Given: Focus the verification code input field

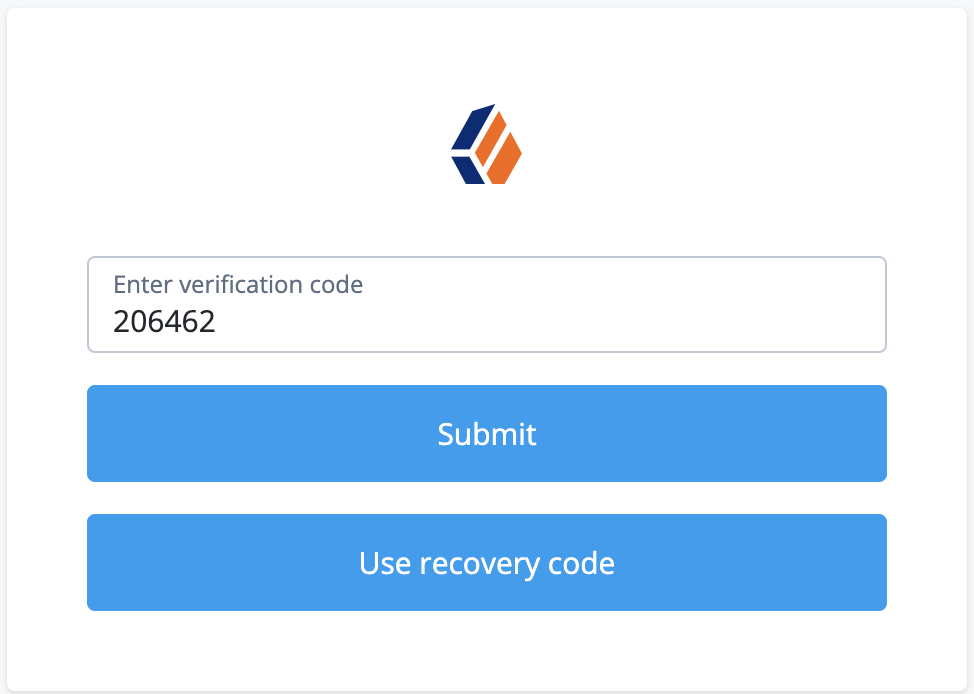Looking at the screenshot, I should [486, 305].
